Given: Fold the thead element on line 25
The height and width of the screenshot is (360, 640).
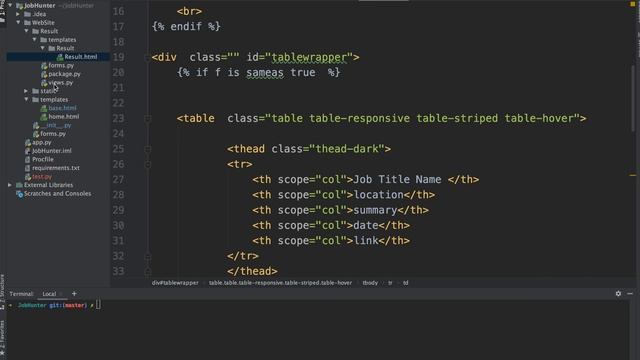Looking at the screenshot, I should 147,149.
